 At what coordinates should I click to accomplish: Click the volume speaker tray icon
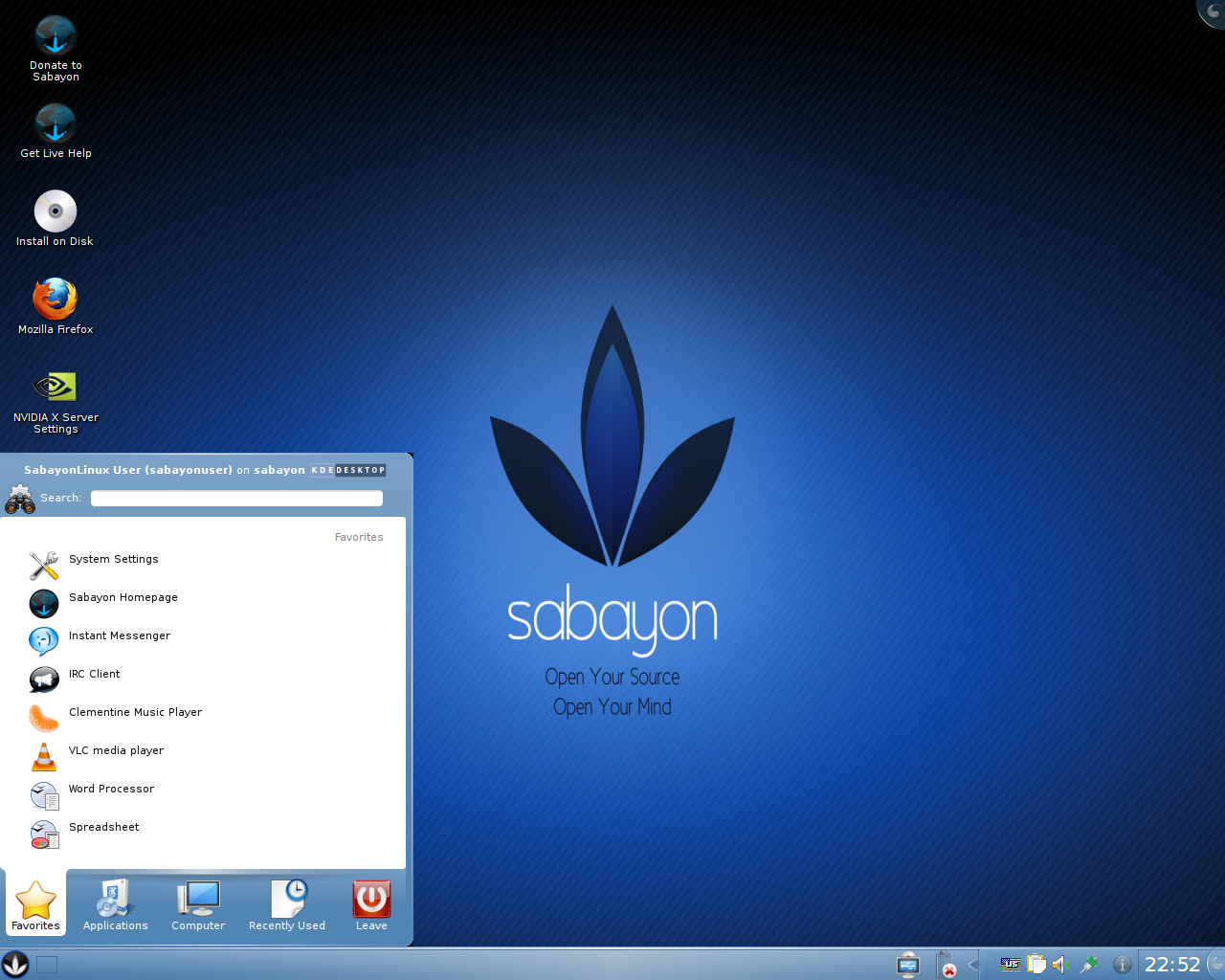point(1060,965)
